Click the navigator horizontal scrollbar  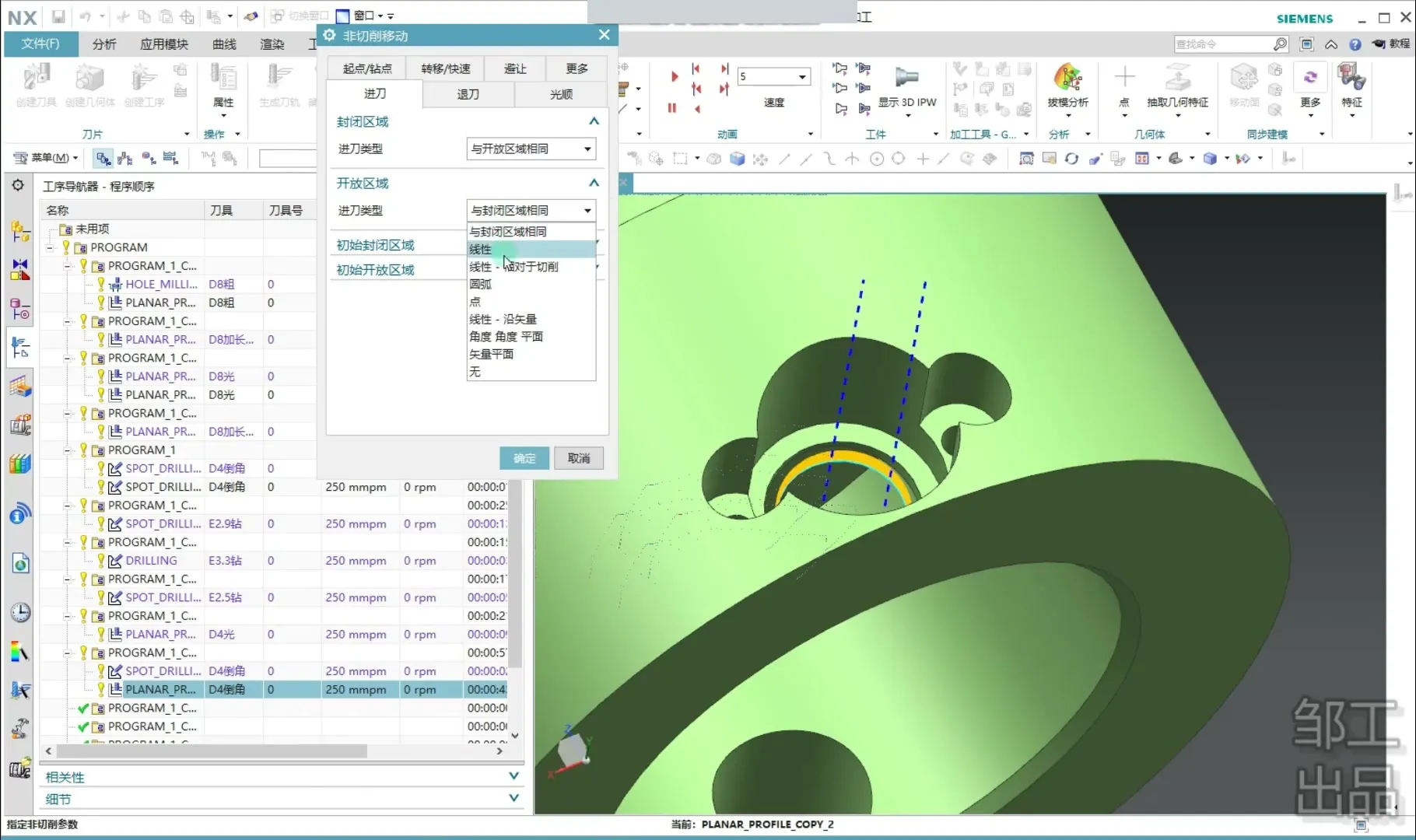click(212, 751)
